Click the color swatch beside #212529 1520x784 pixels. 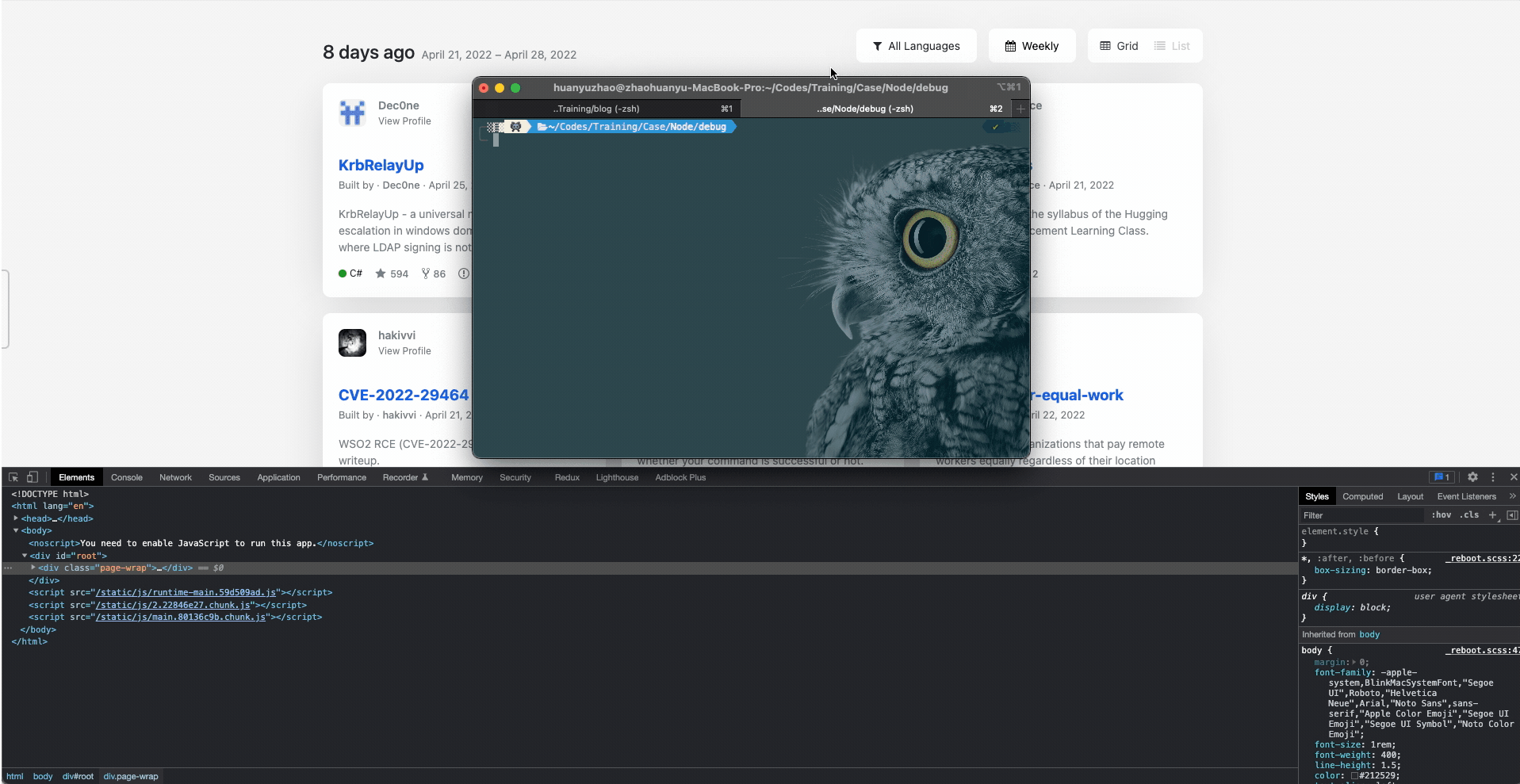coord(1356,776)
